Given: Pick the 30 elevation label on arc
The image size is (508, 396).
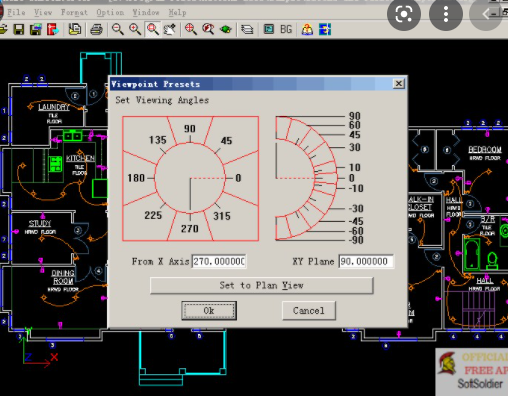Looking at the screenshot, I should (x=355, y=147).
